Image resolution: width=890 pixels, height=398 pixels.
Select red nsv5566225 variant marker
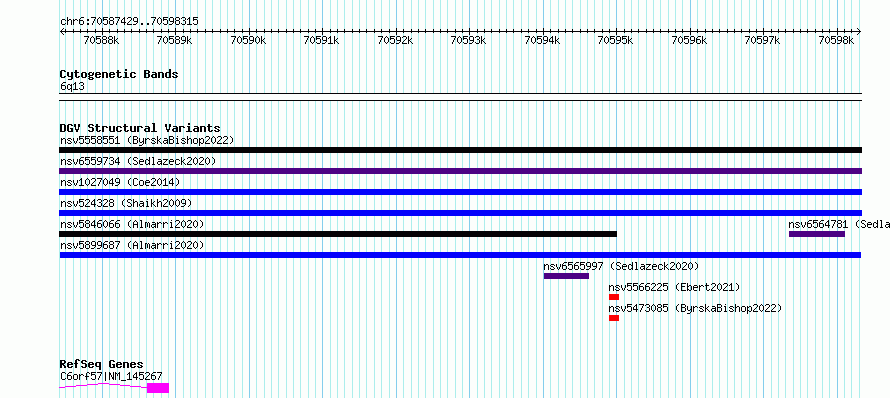point(614,297)
